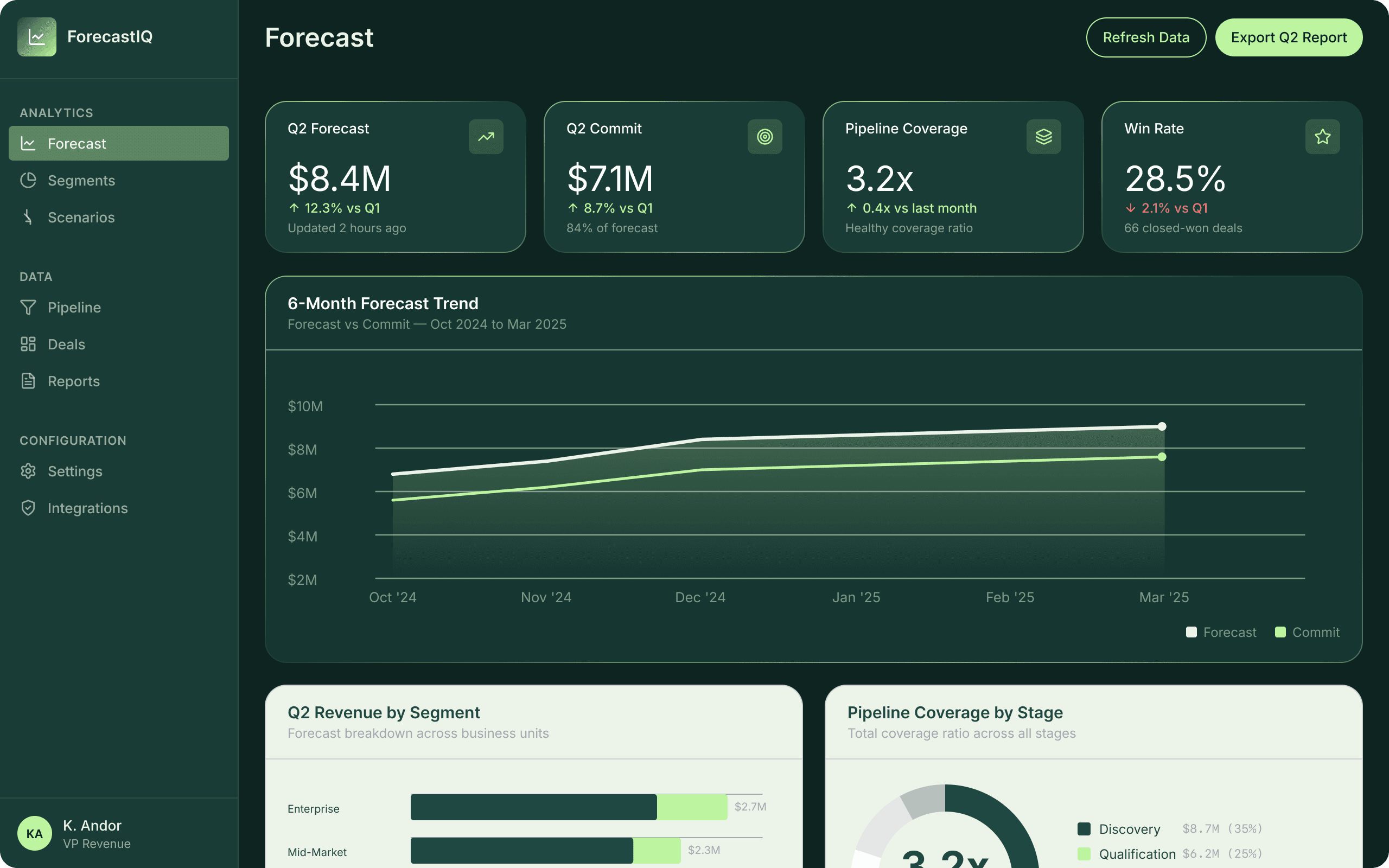Click the 6-Month Forecast Trend title

pyautogui.click(x=383, y=303)
